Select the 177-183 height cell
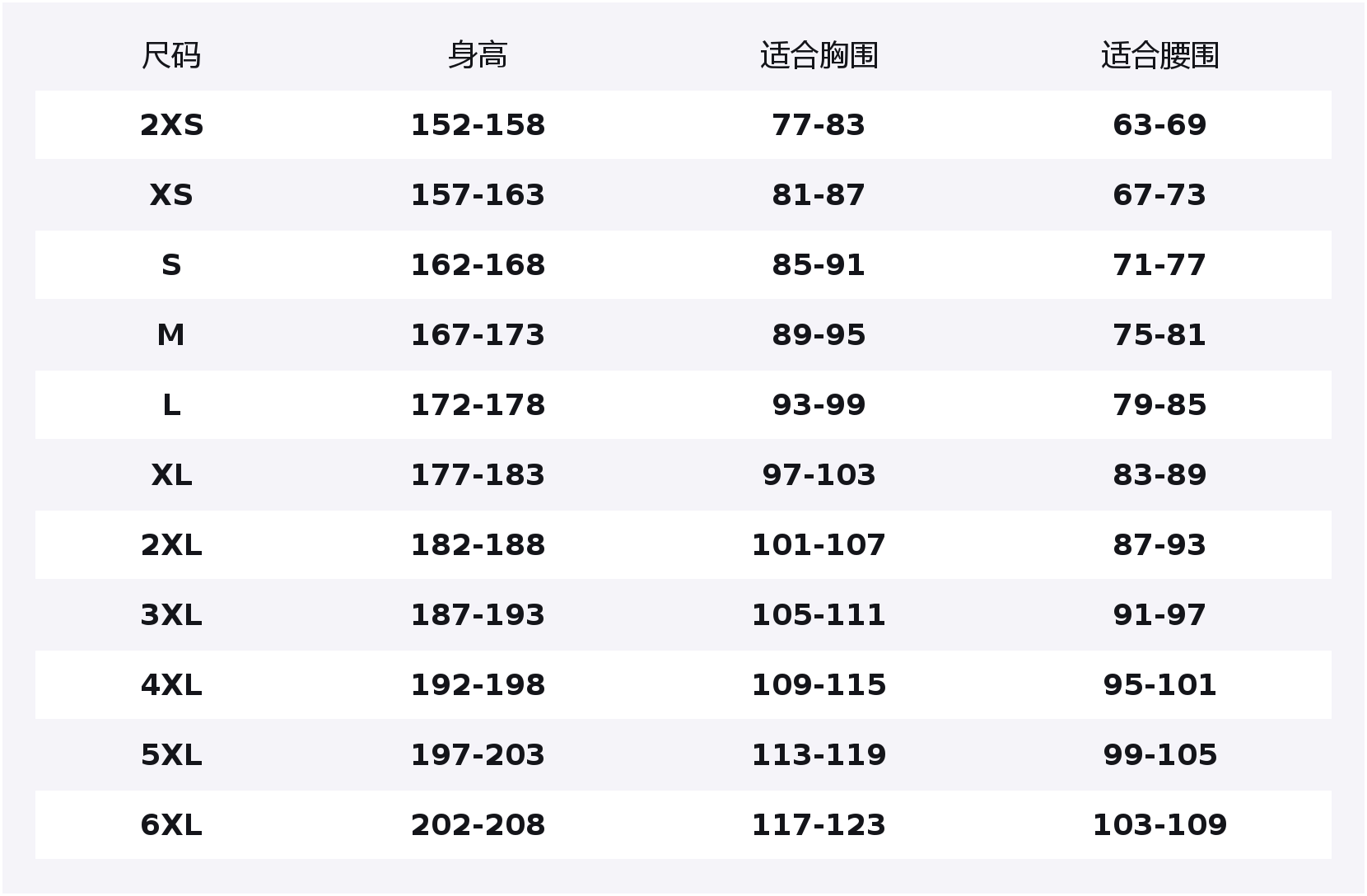This screenshot has height=896, width=1367. (x=478, y=475)
